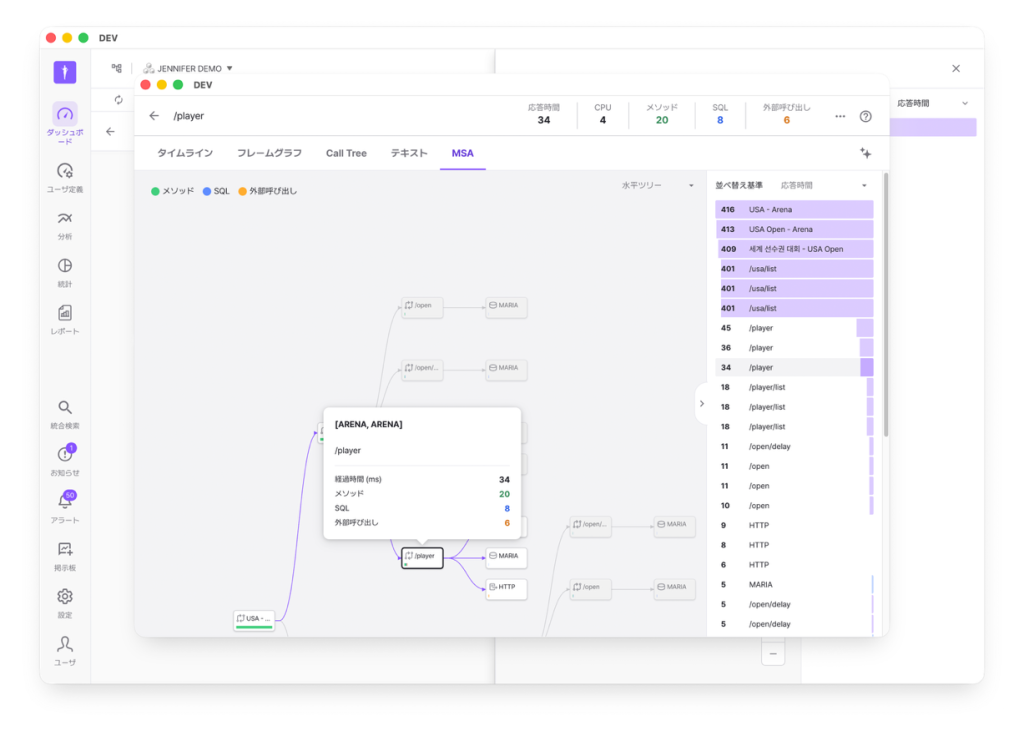Click the help question mark icon
The image size is (1024, 736).
(x=866, y=116)
